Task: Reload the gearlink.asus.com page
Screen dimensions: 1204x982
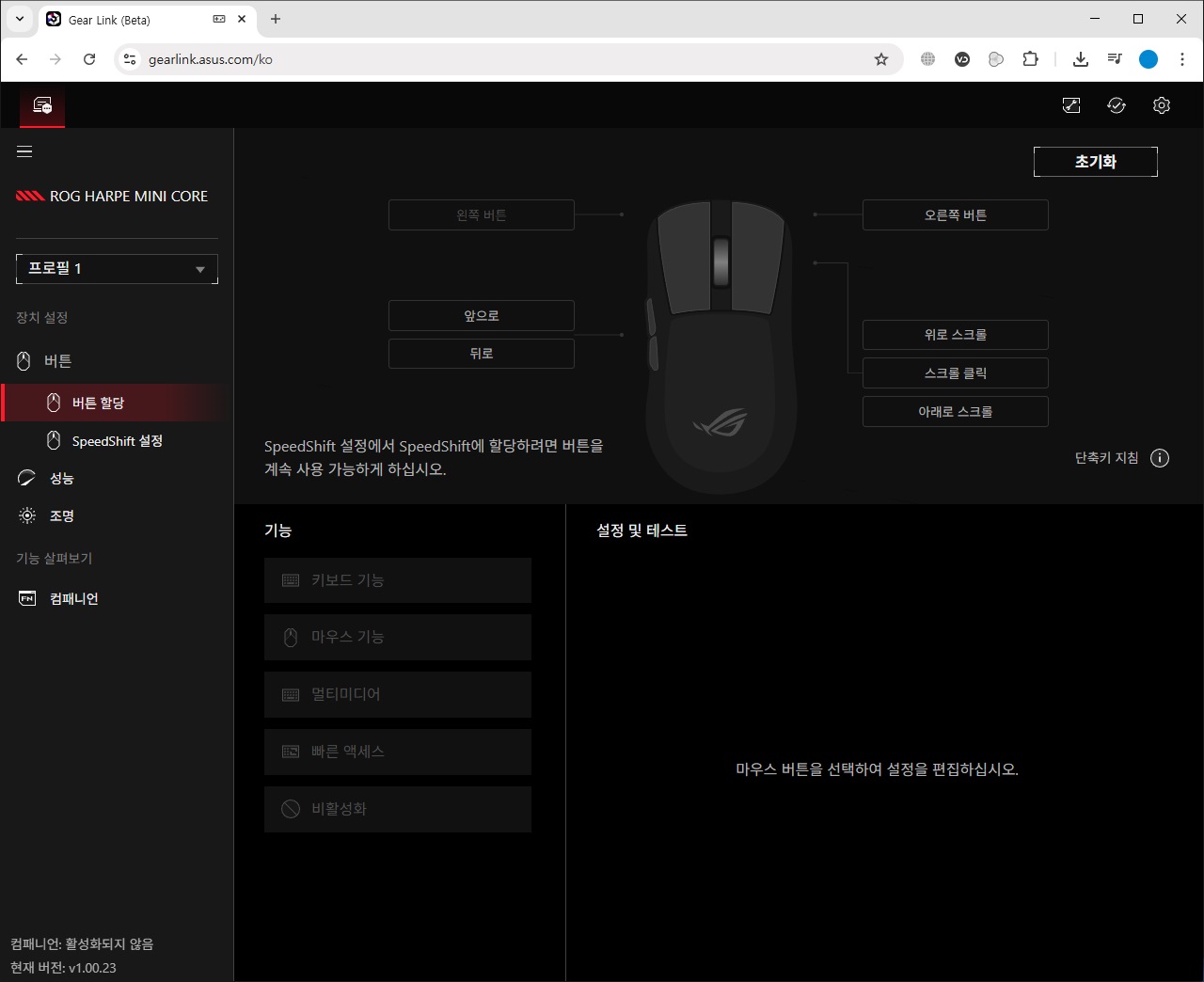Action: [89, 59]
